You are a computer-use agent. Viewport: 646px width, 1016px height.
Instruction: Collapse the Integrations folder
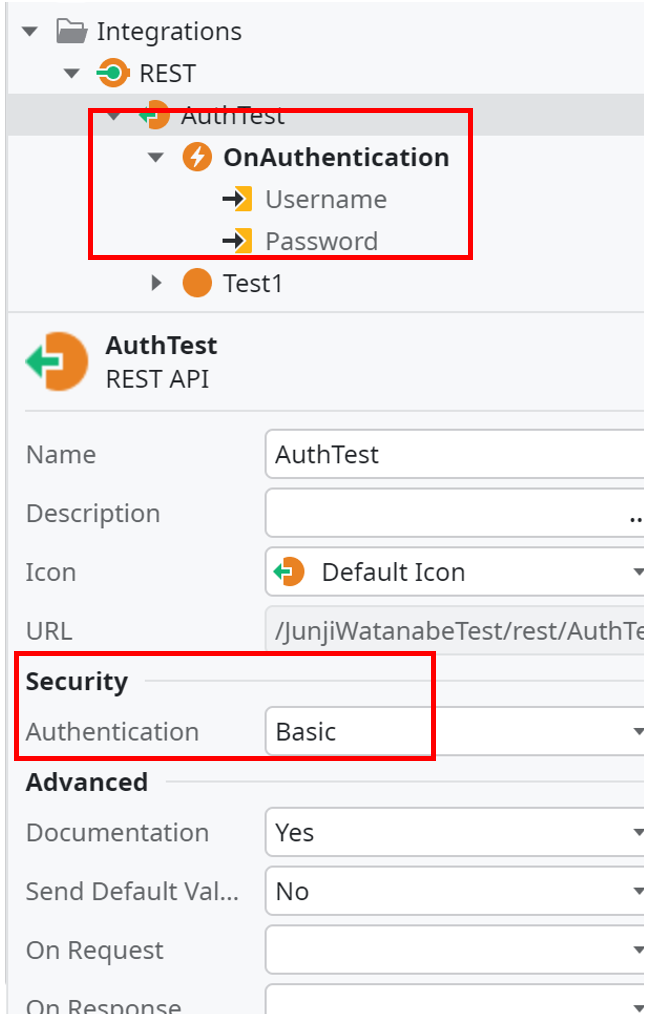pos(28,31)
